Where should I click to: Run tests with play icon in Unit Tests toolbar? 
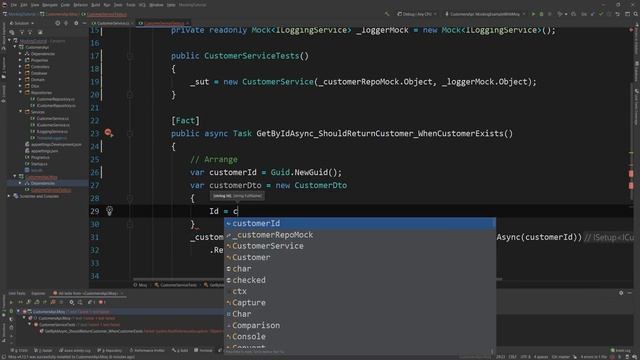pyautogui.click(x=11, y=302)
